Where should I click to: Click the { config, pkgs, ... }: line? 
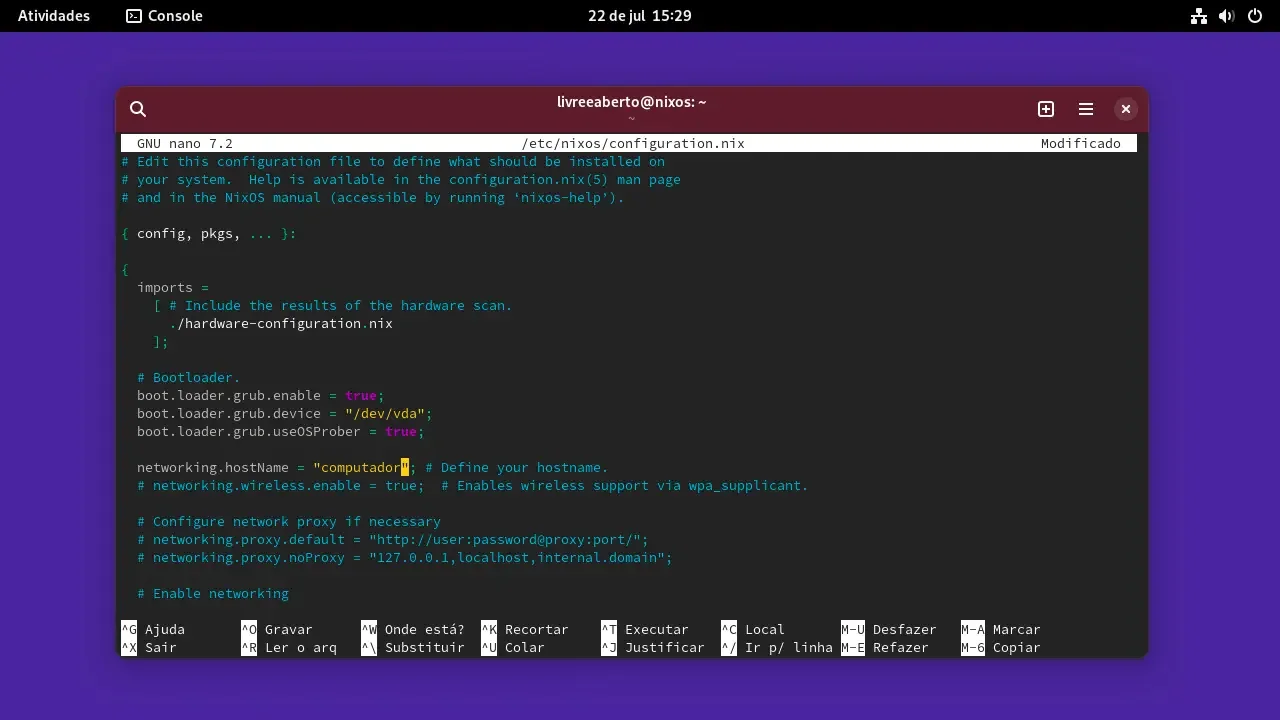tap(209, 234)
